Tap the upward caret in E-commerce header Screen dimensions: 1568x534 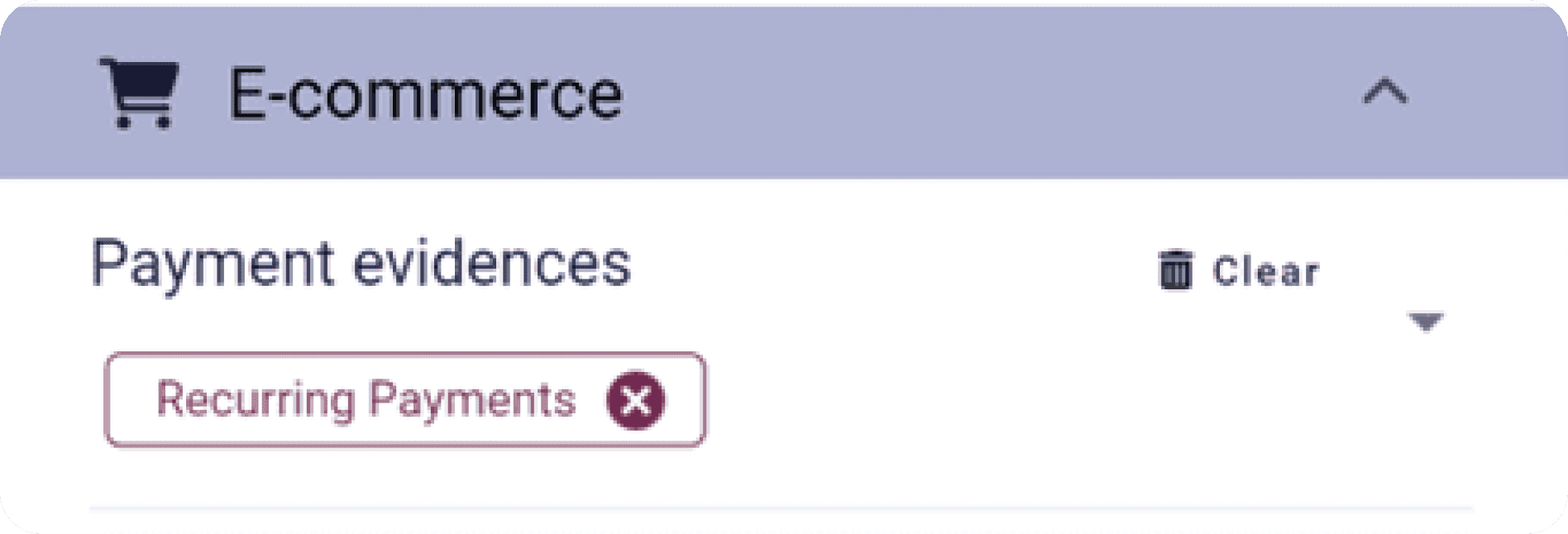(x=1385, y=92)
